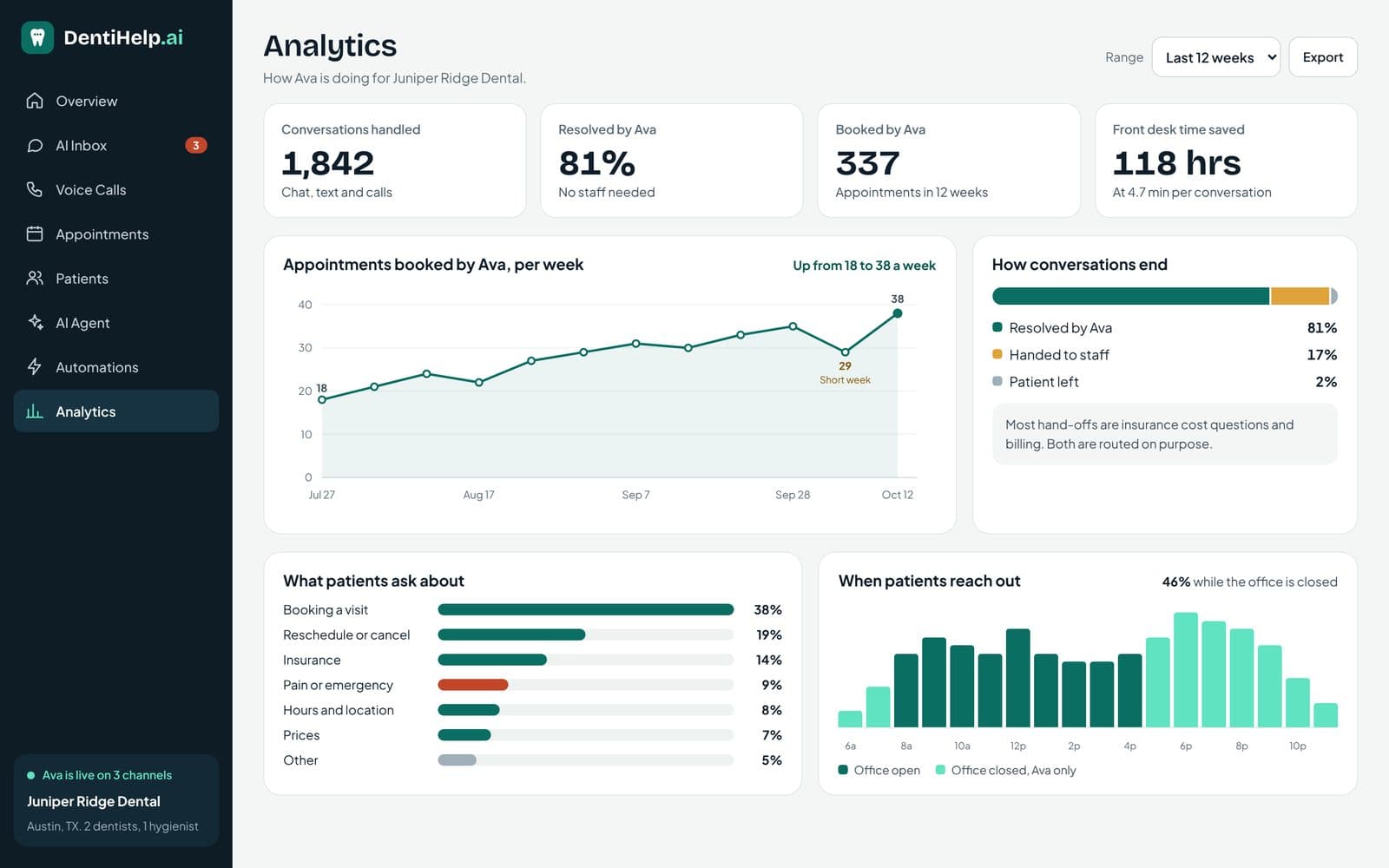Click the AI Agent sparkle icon
The width and height of the screenshot is (1389, 868).
pos(35,322)
